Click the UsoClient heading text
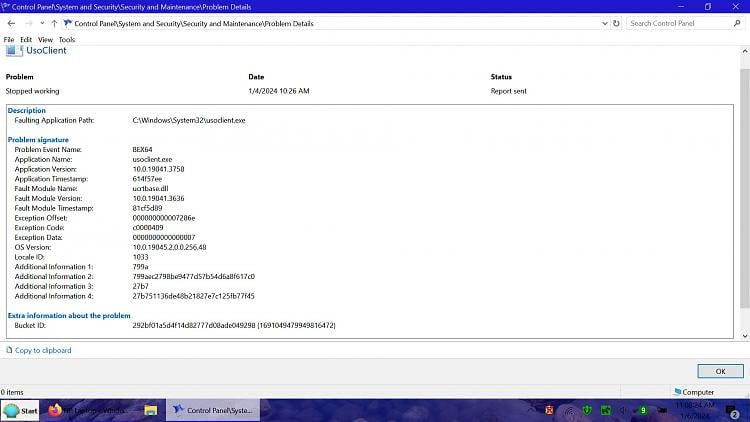Viewport: 750px width, 422px height. tap(46, 51)
